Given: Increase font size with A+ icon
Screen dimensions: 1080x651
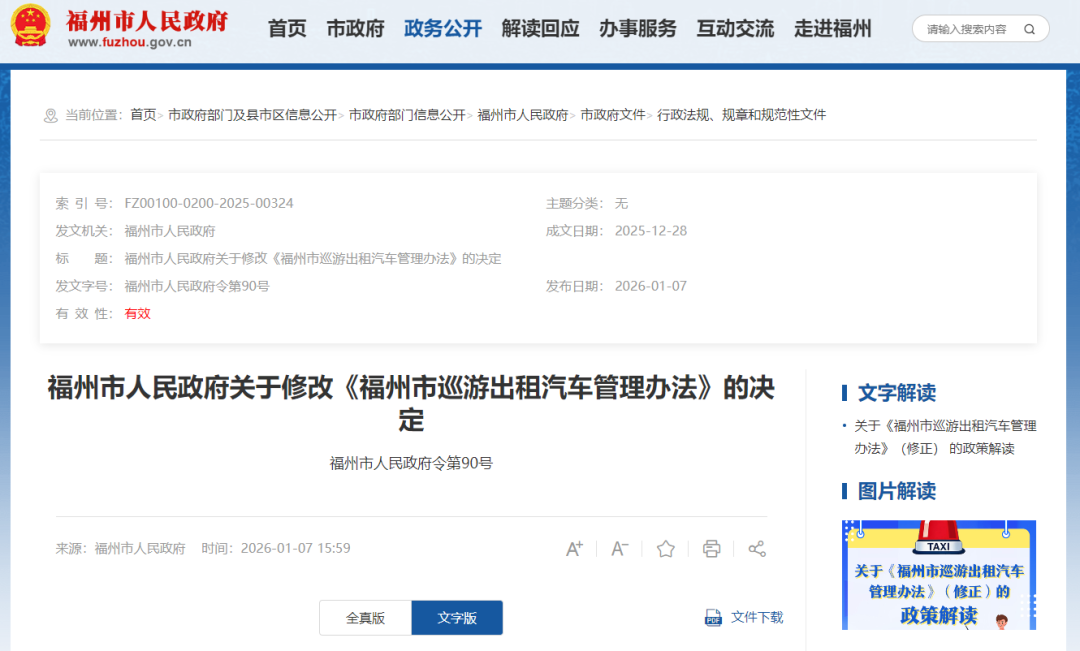Looking at the screenshot, I should click(574, 548).
